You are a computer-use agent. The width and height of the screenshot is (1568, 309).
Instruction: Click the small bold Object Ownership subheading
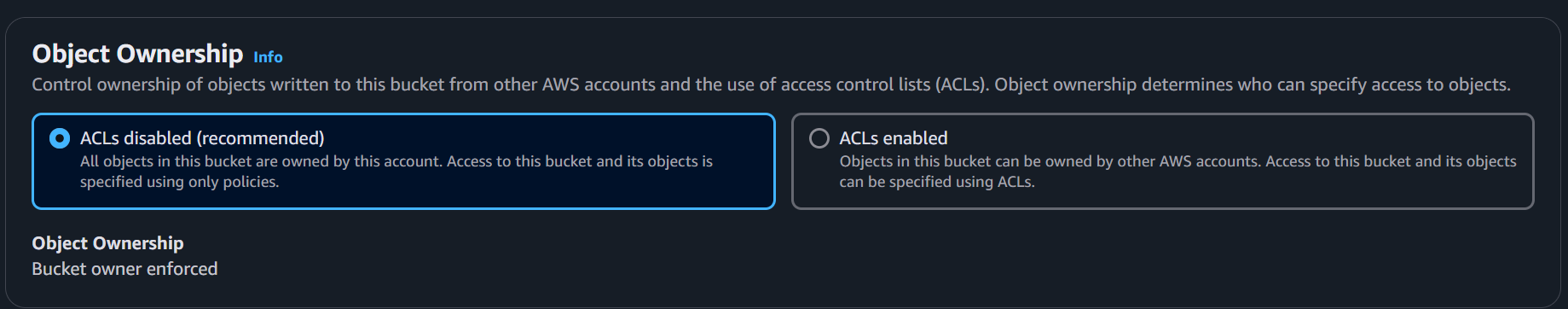coord(108,243)
